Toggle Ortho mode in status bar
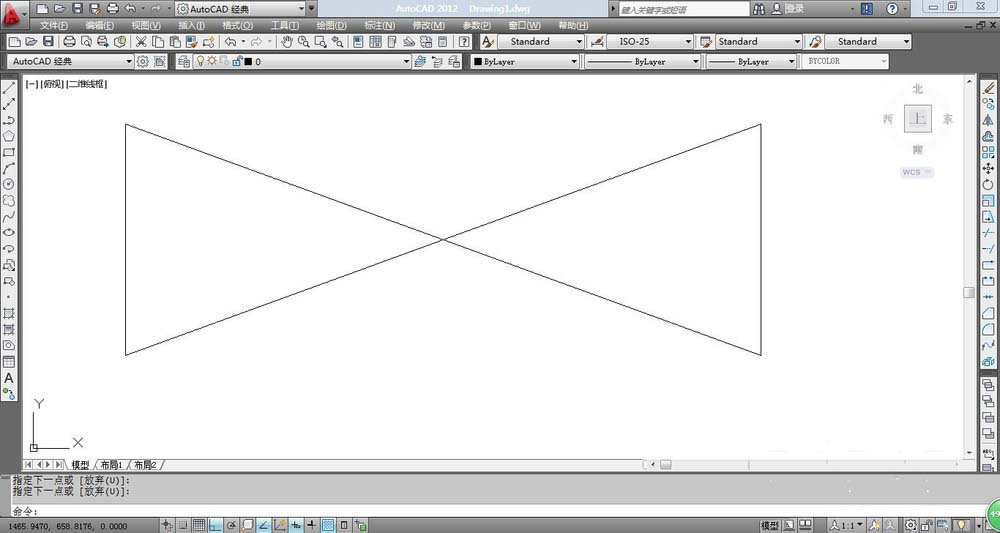 click(215, 525)
